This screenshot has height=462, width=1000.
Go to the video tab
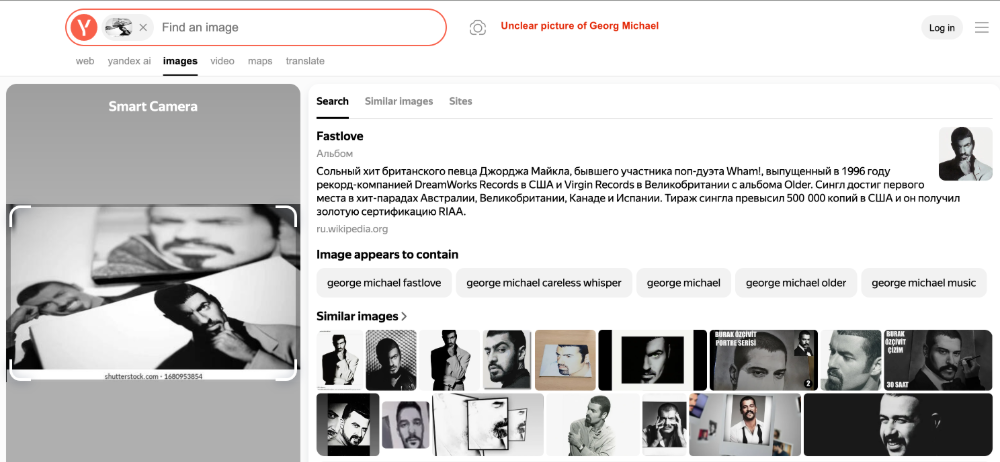(x=222, y=61)
